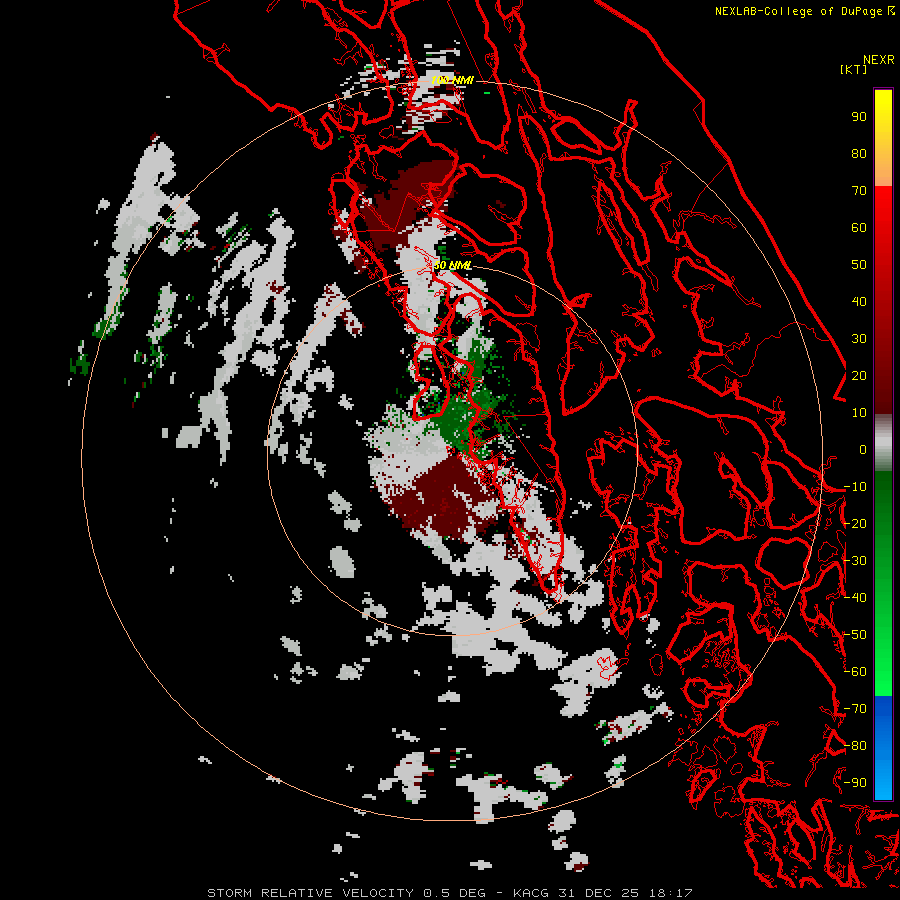Viewport: 900px width, 900px height.
Task: Click the Storm Relative Velocity KACG caption
Action: pyautogui.click(x=450, y=893)
